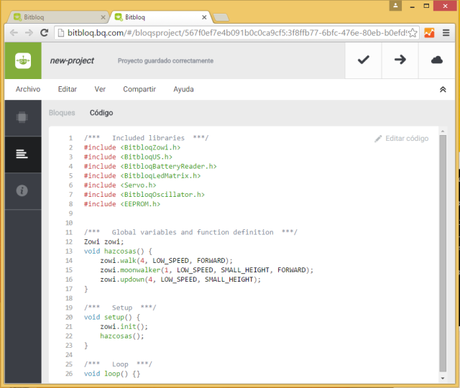
Task: Click line '#include <BitbloqLedMatrix.h>'
Action: tap(142, 175)
